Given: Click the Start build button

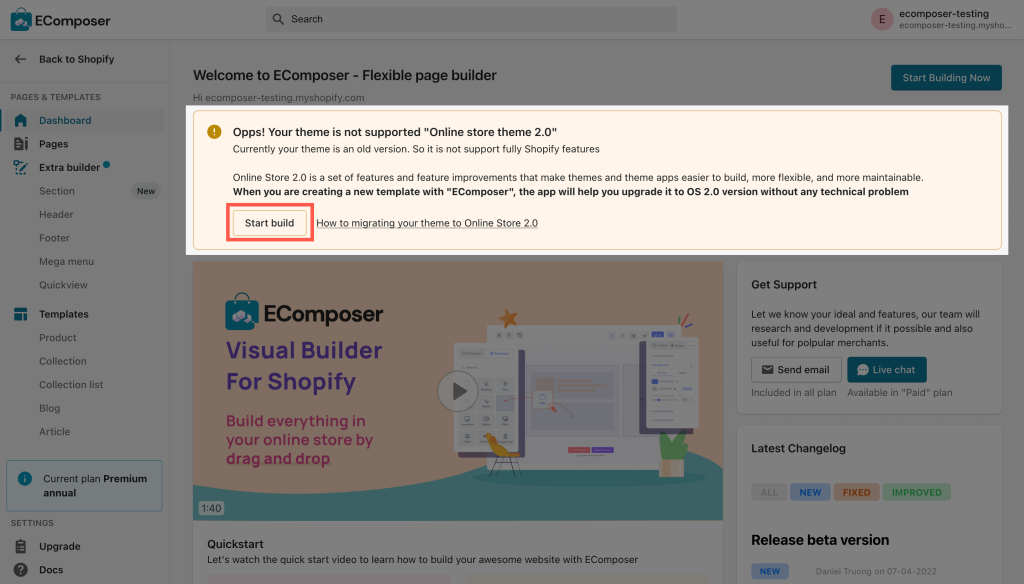Looking at the screenshot, I should point(270,223).
